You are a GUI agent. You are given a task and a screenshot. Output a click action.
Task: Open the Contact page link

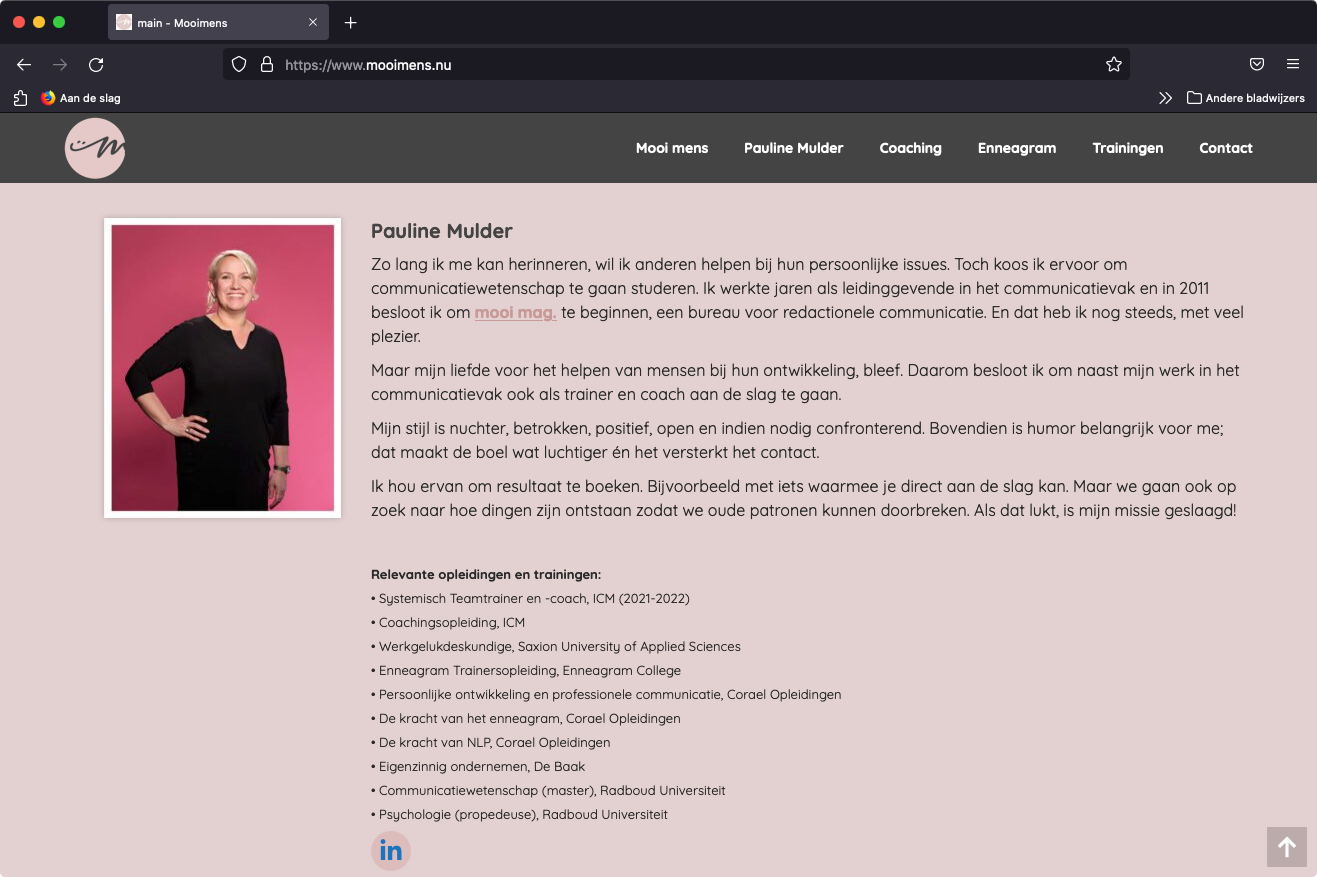click(1226, 148)
